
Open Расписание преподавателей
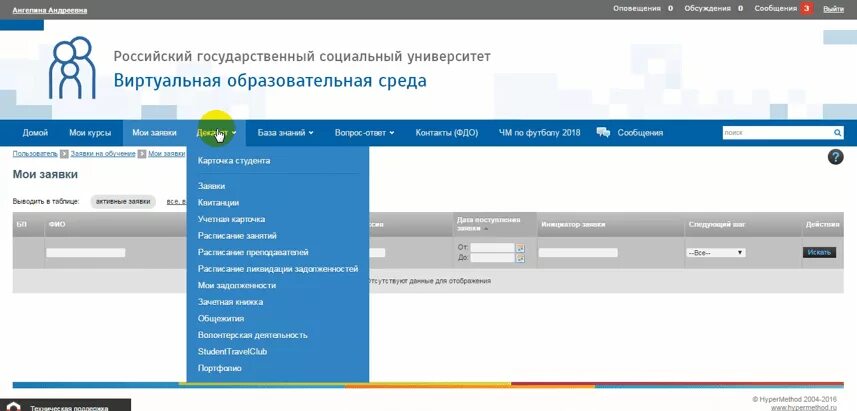(253, 253)
